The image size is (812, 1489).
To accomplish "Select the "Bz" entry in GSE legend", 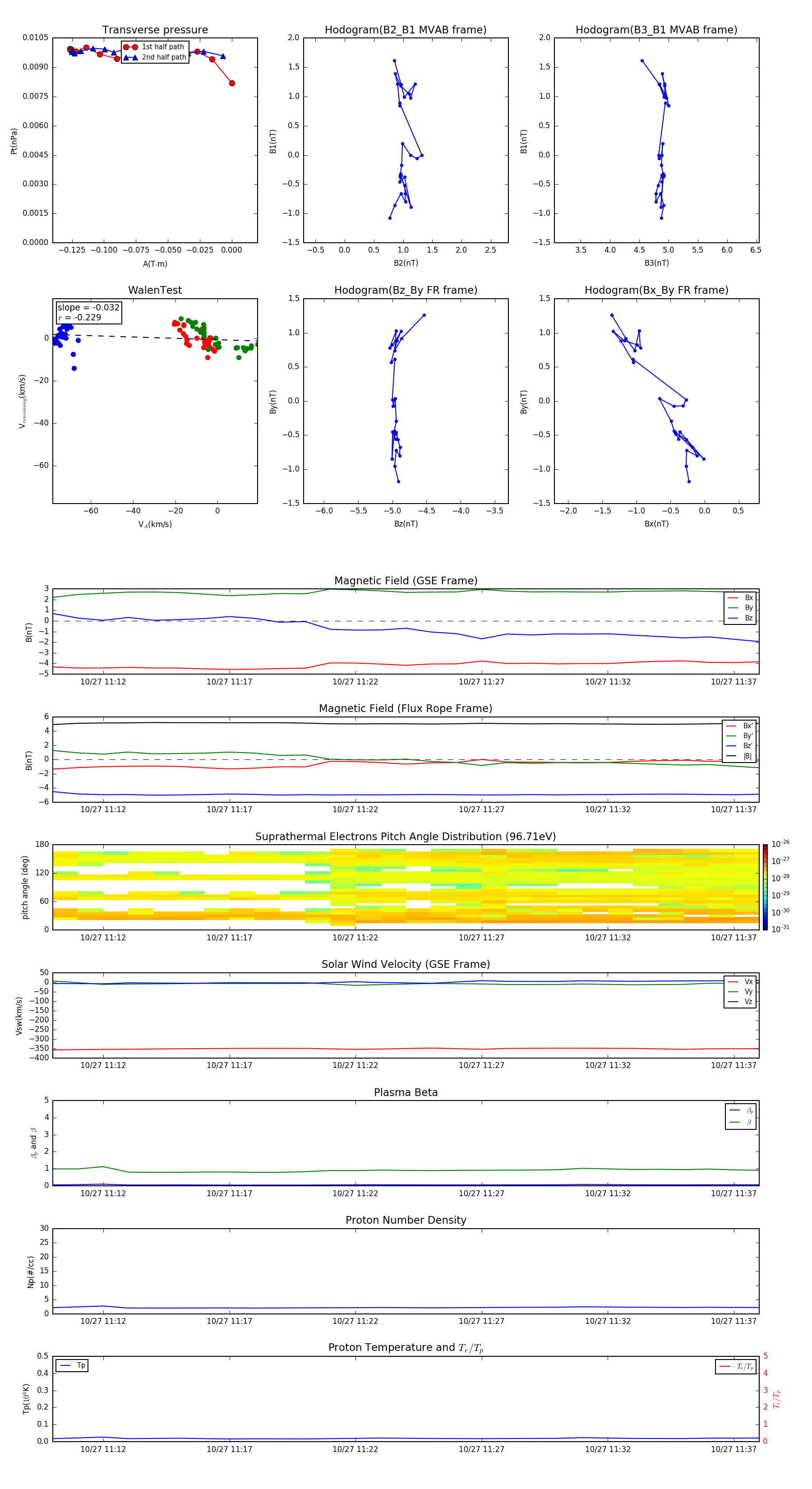I will pos(740,618).
